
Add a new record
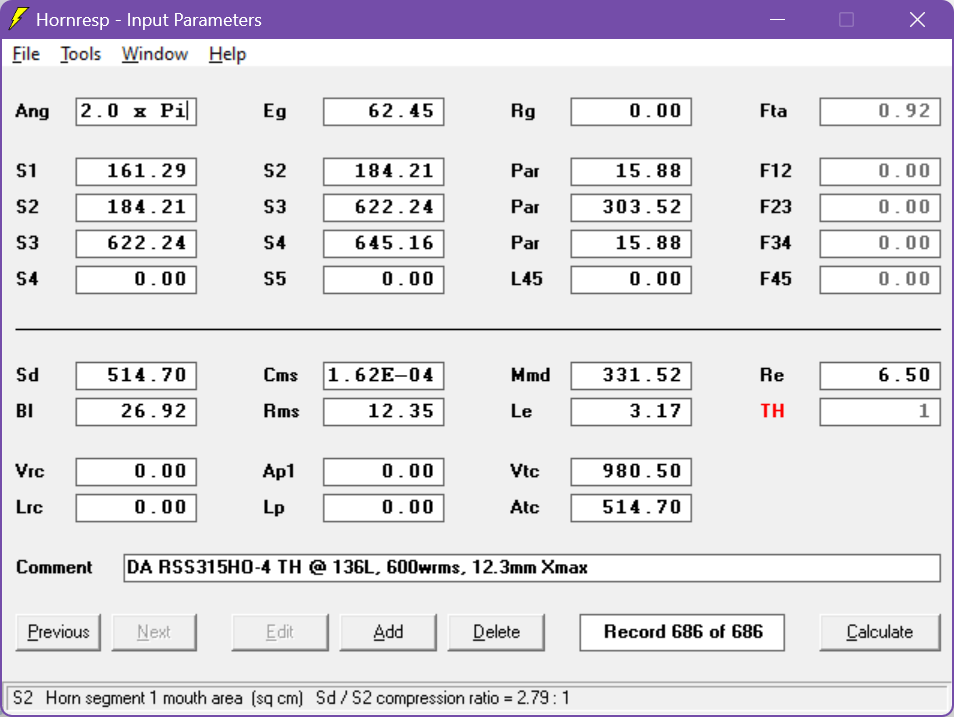(x=388, y=632)
